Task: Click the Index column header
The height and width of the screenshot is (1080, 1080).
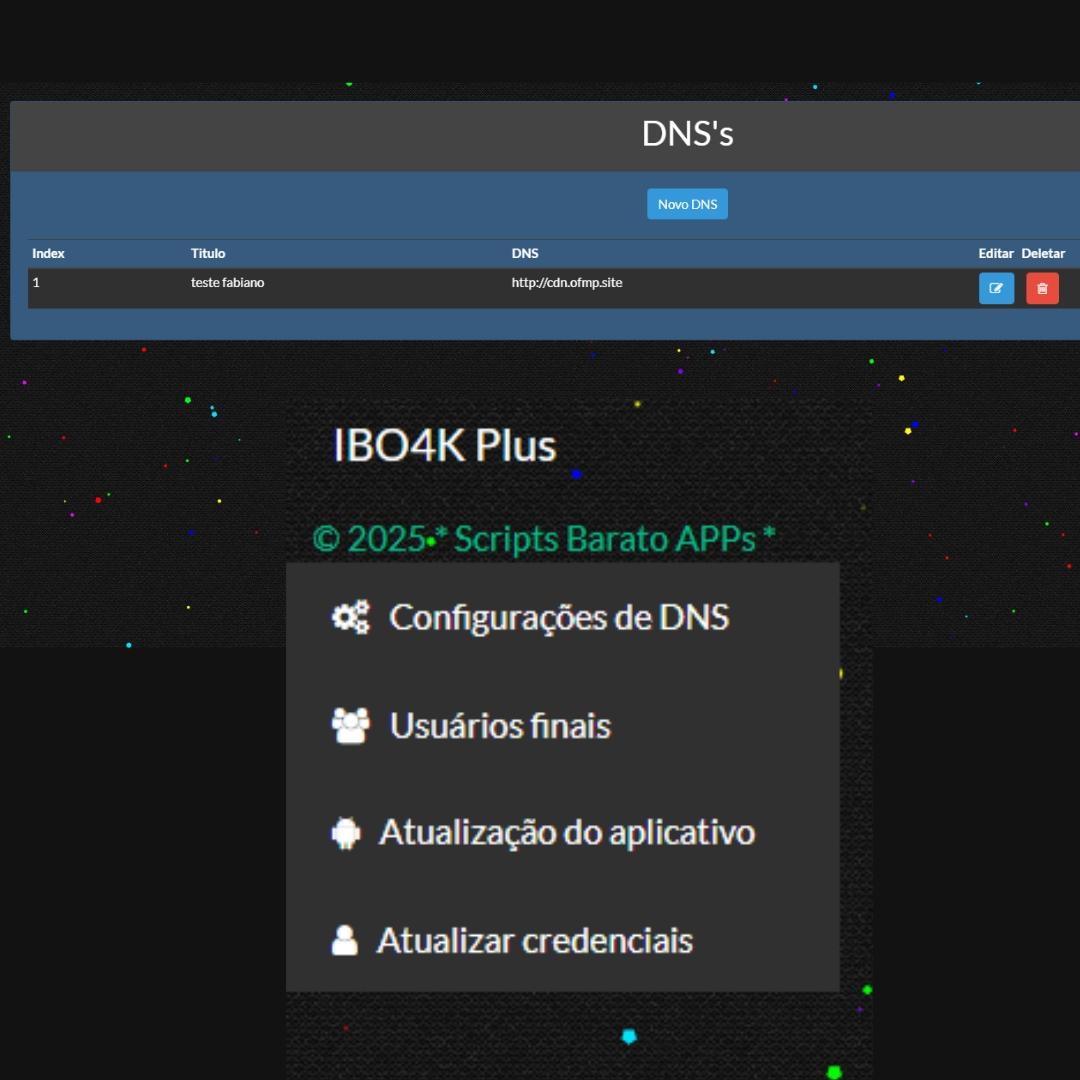Action: pyautogui.click(x=48, y=253)
